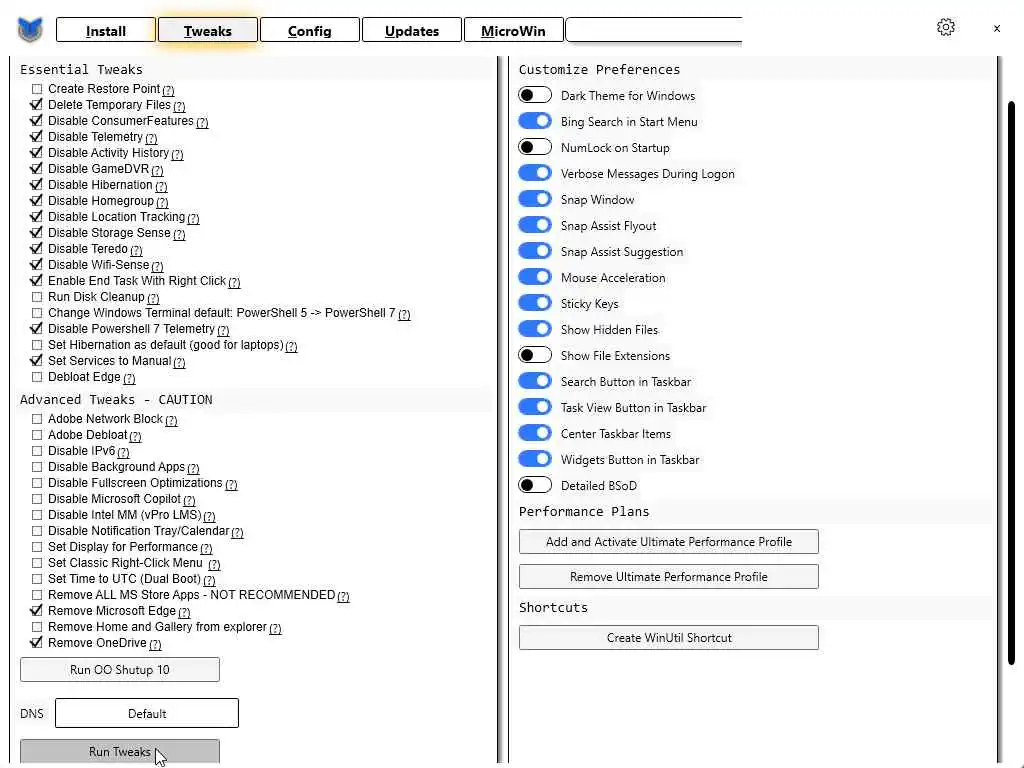
Task: Click the WinUtil logo icon
Action: click(30, 29)
